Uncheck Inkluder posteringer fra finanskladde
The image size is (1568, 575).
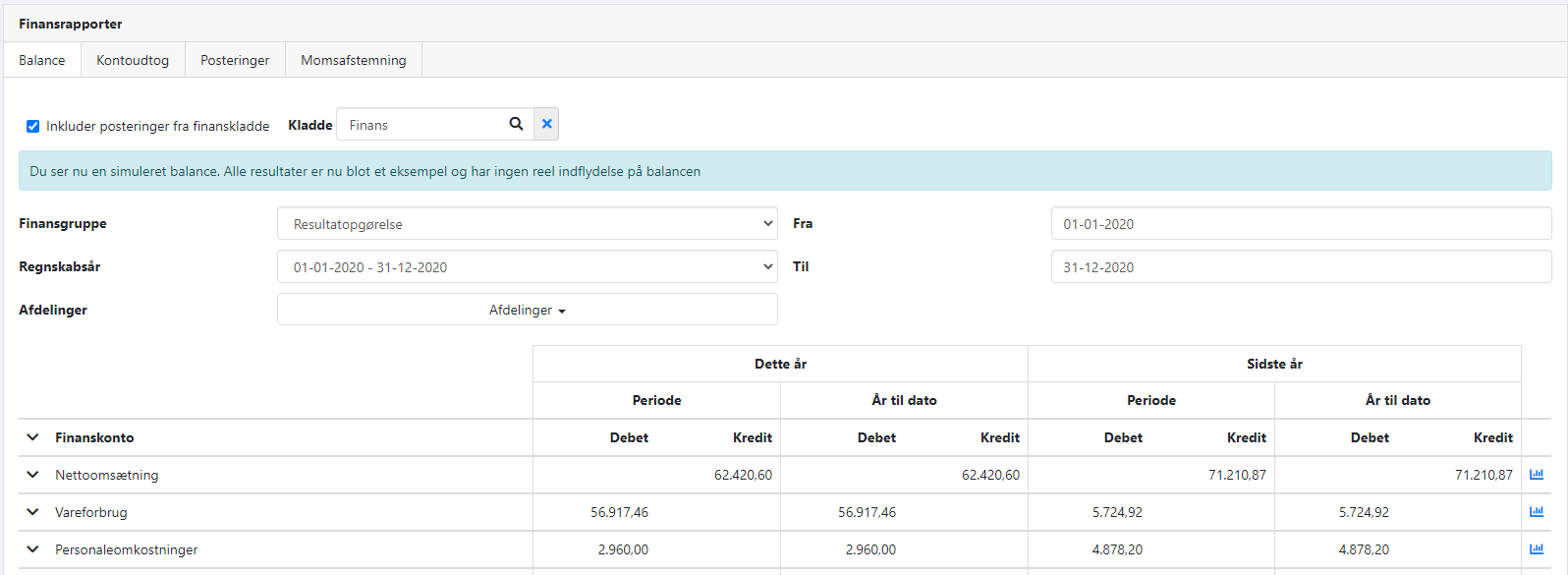point(32,126)
